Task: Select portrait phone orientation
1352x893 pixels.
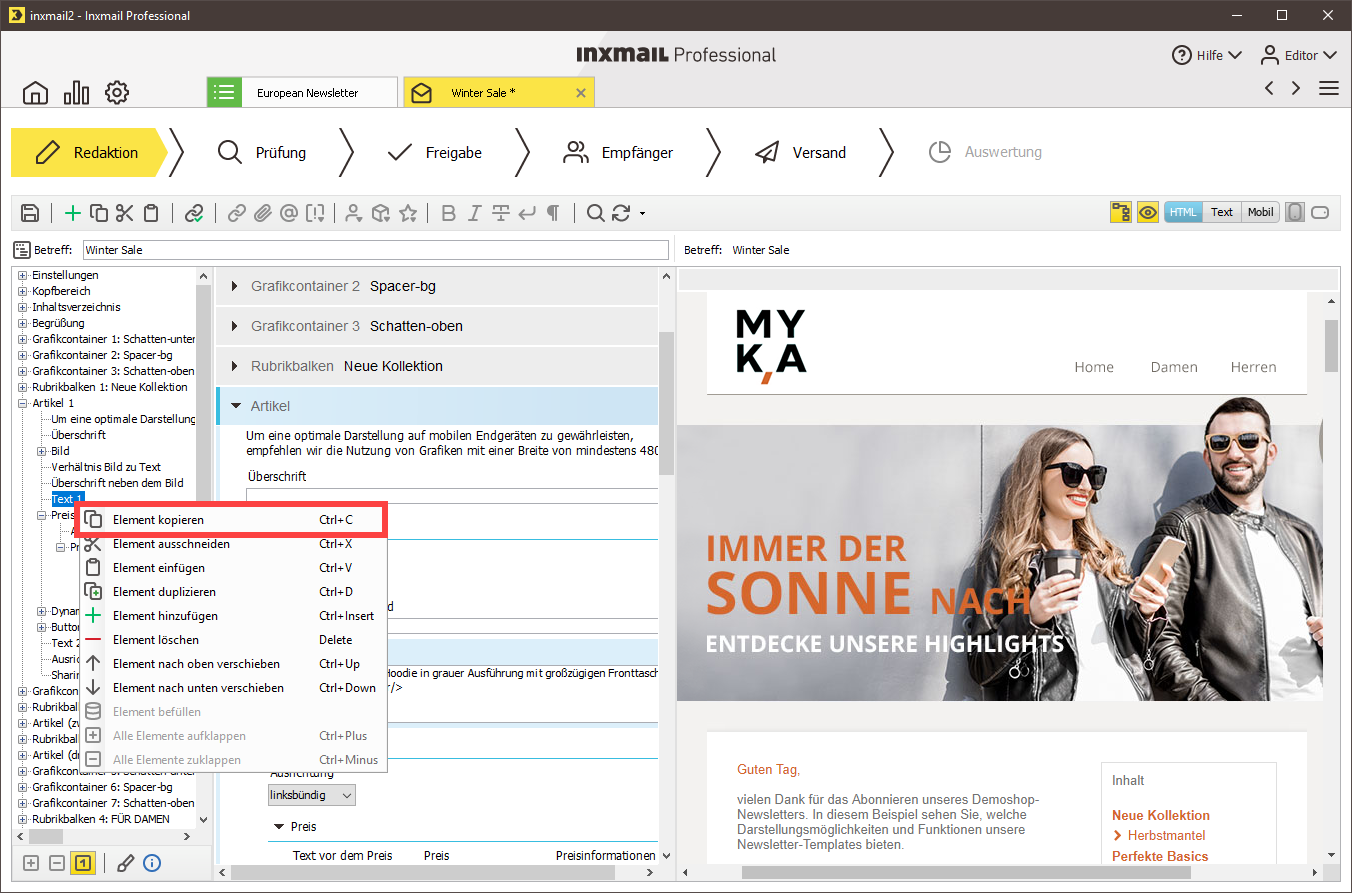Action: point(1295,212)
